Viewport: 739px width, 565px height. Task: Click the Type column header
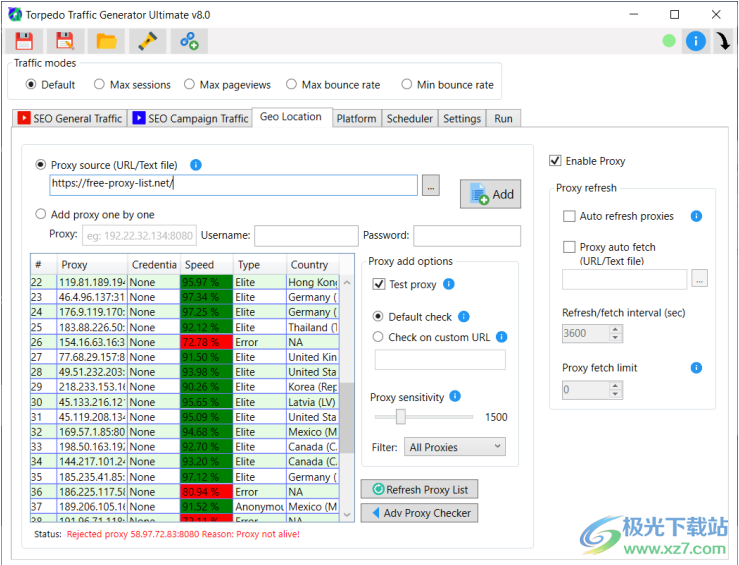260,265
